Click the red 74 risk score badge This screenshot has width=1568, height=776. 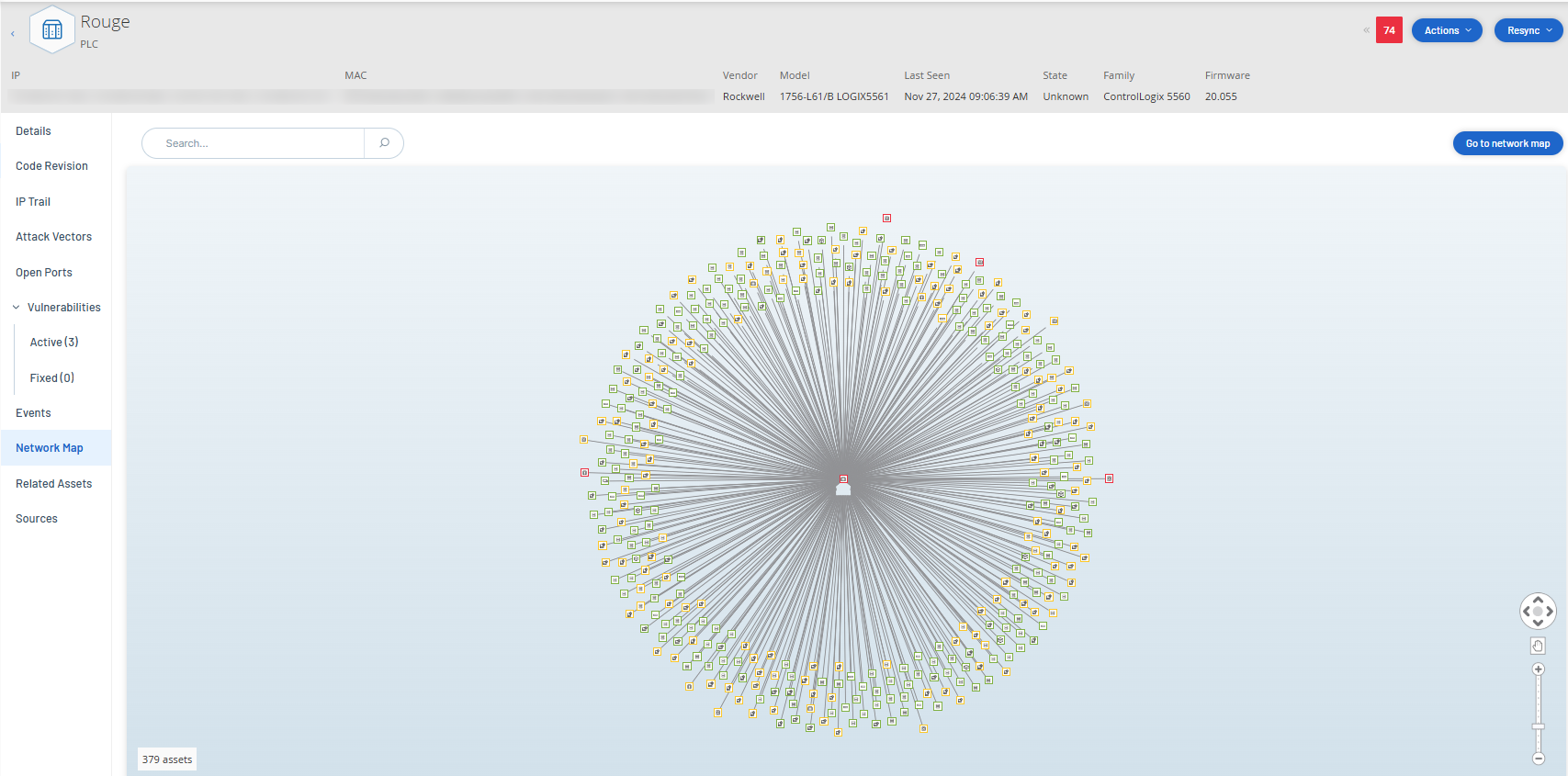click(1389, 30)
